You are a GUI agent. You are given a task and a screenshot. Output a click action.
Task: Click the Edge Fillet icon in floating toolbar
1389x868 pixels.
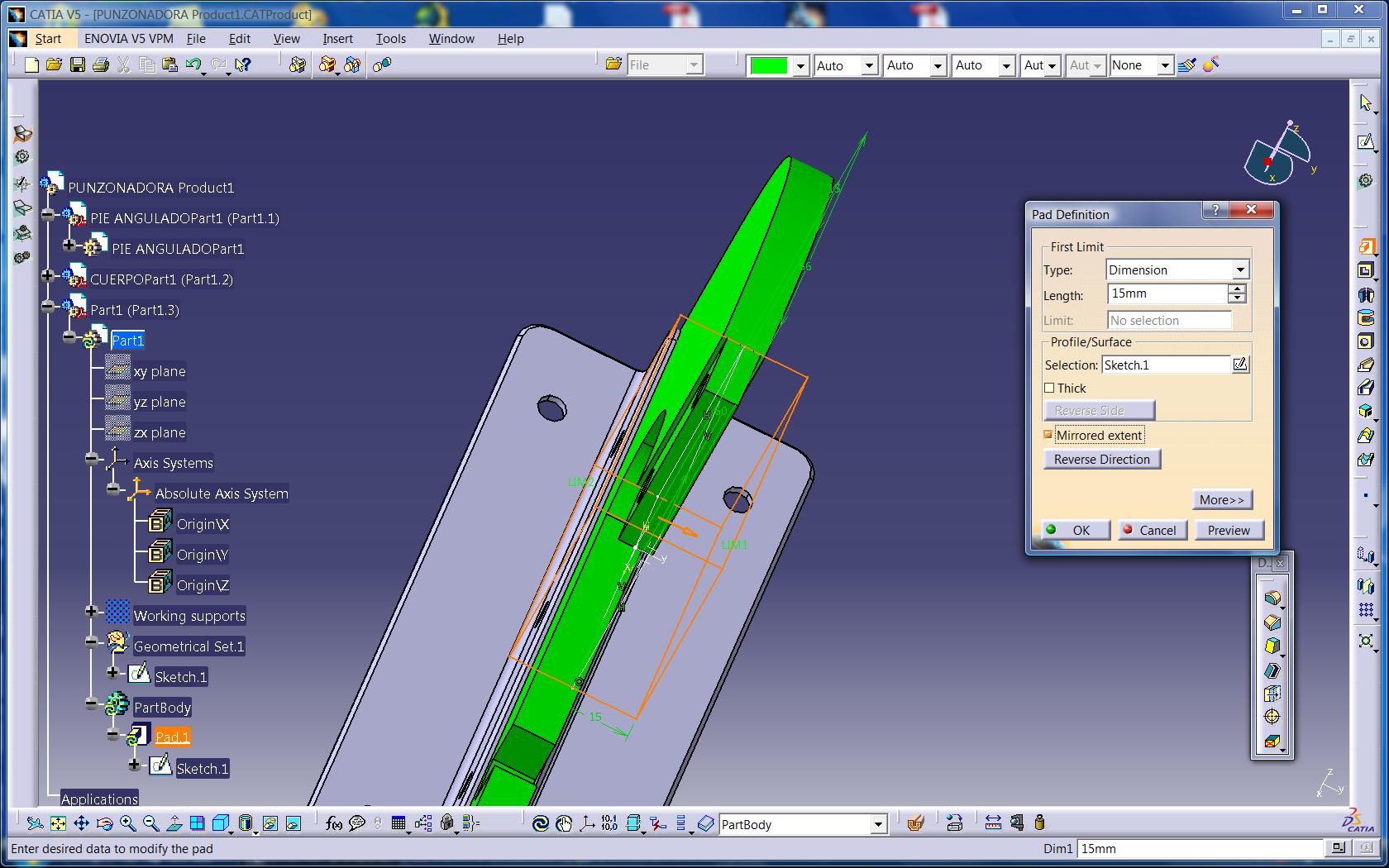coord(1272,598)
